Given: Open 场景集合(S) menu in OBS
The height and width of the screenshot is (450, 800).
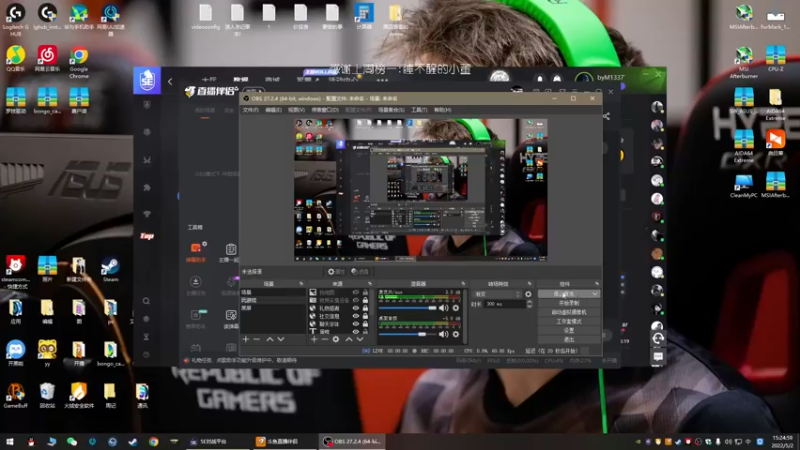Looking at the screenshot, I should pos(391,110).
